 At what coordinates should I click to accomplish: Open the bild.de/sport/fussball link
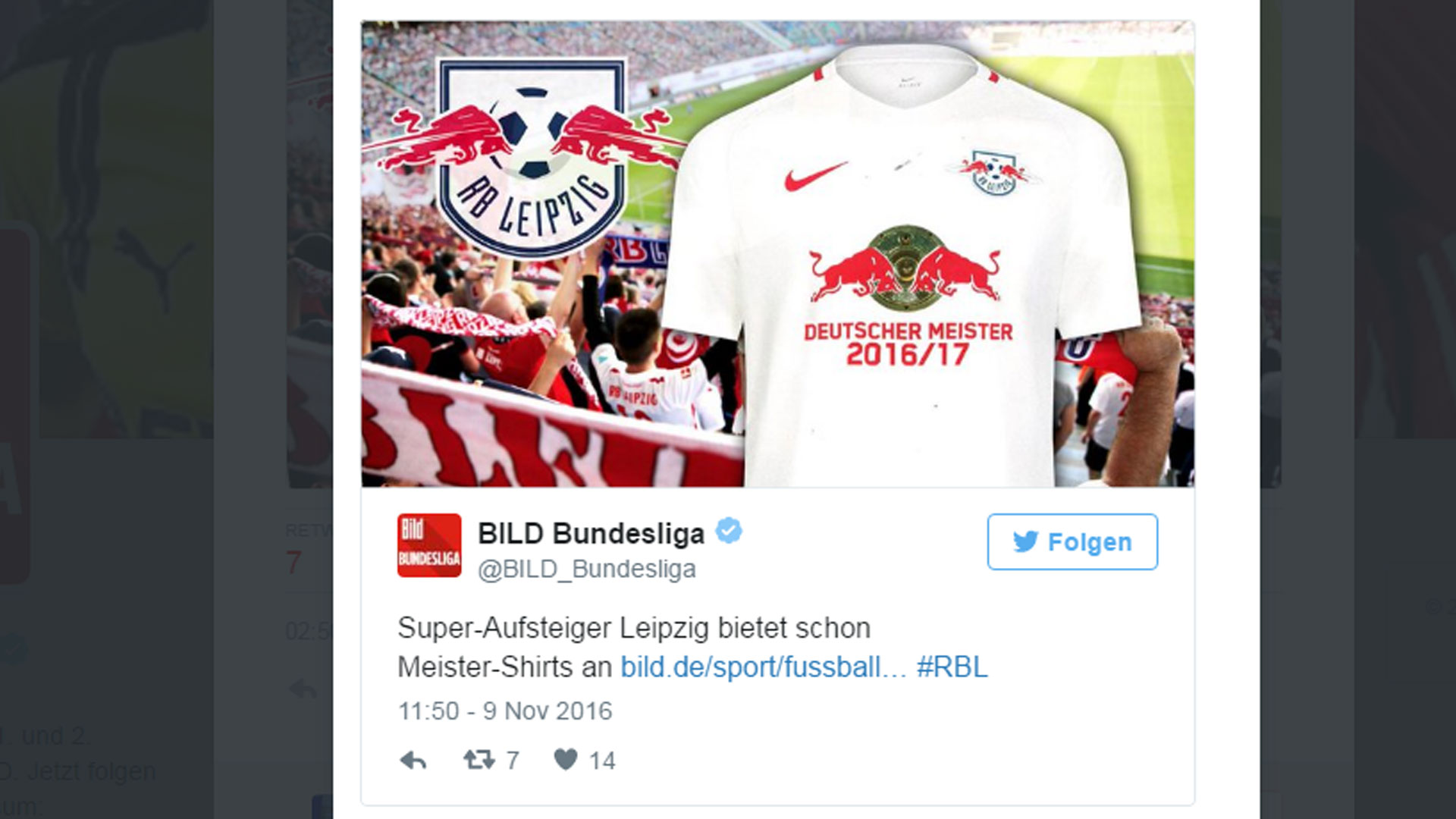point(764,667)
